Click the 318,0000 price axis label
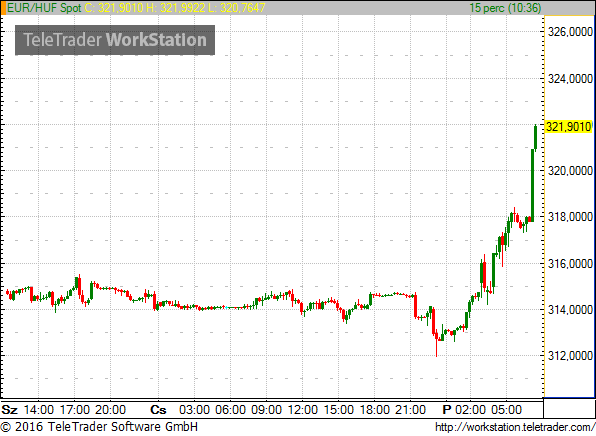 point(570,217)
